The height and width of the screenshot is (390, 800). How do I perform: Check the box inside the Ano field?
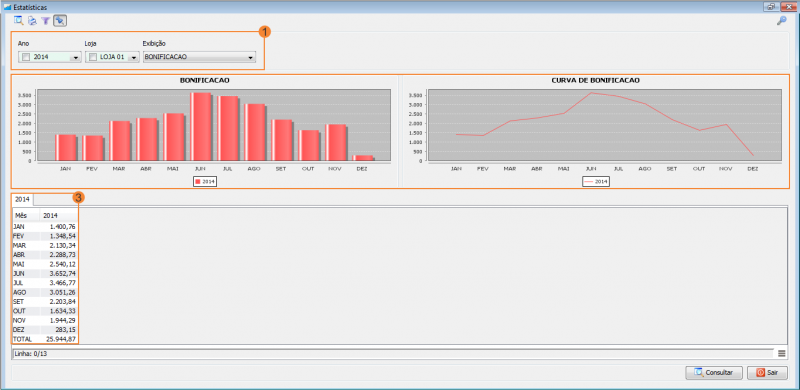pyautogui.click(x=26, y=58)
